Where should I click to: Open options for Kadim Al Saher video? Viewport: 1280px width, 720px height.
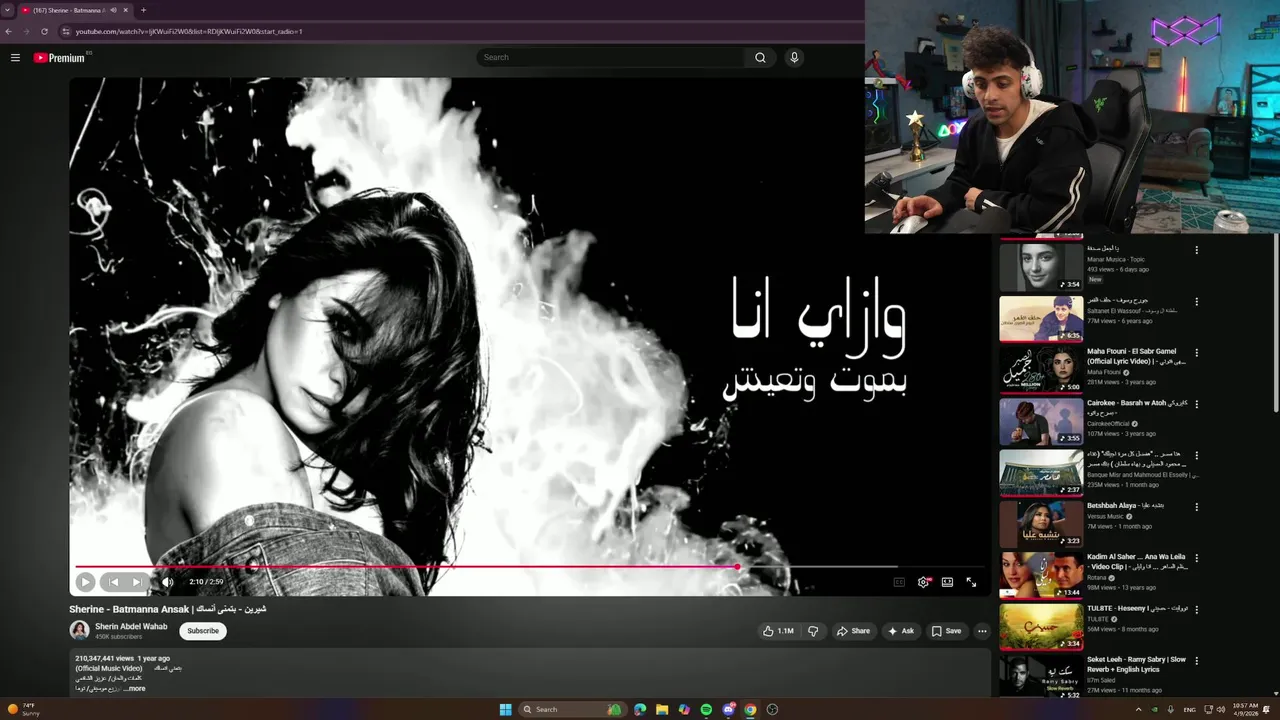1196,558
